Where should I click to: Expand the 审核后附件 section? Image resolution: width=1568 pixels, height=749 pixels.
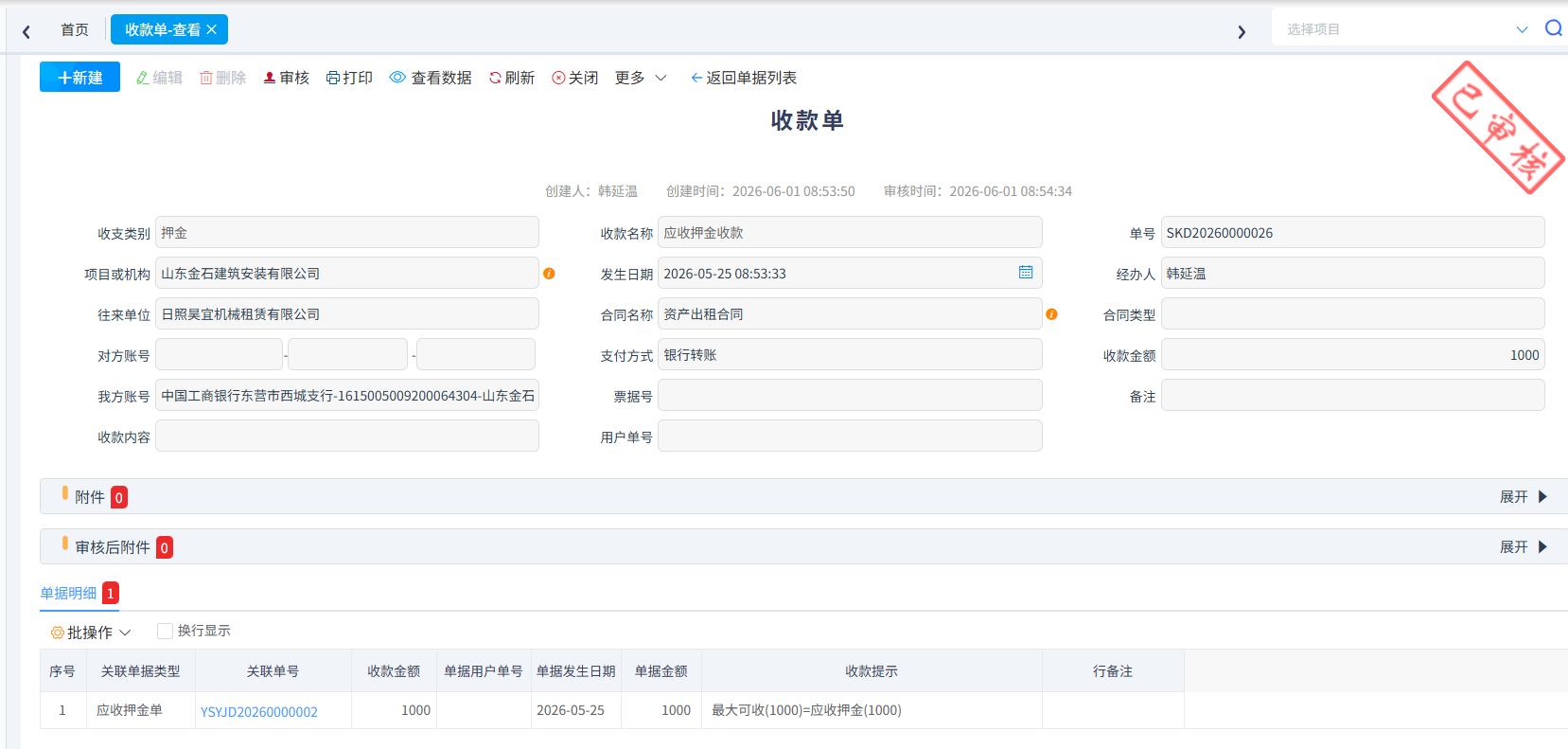point(1523,546)
